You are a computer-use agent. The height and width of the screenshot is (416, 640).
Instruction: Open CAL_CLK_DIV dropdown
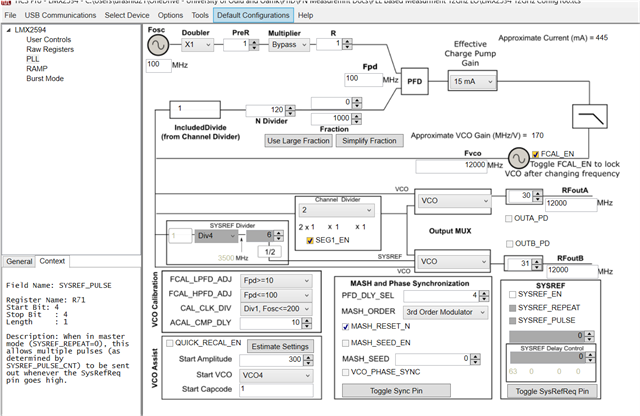click(x=276, y=309)
